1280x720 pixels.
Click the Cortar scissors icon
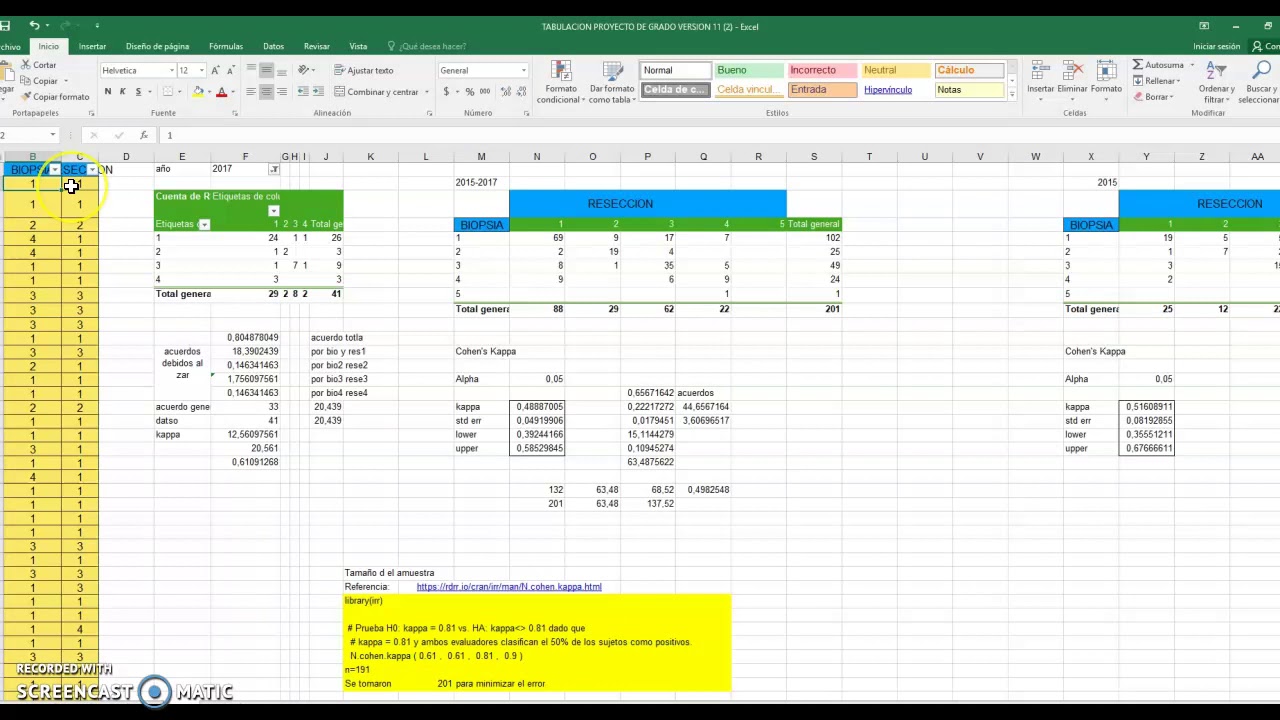coord(25,65)
